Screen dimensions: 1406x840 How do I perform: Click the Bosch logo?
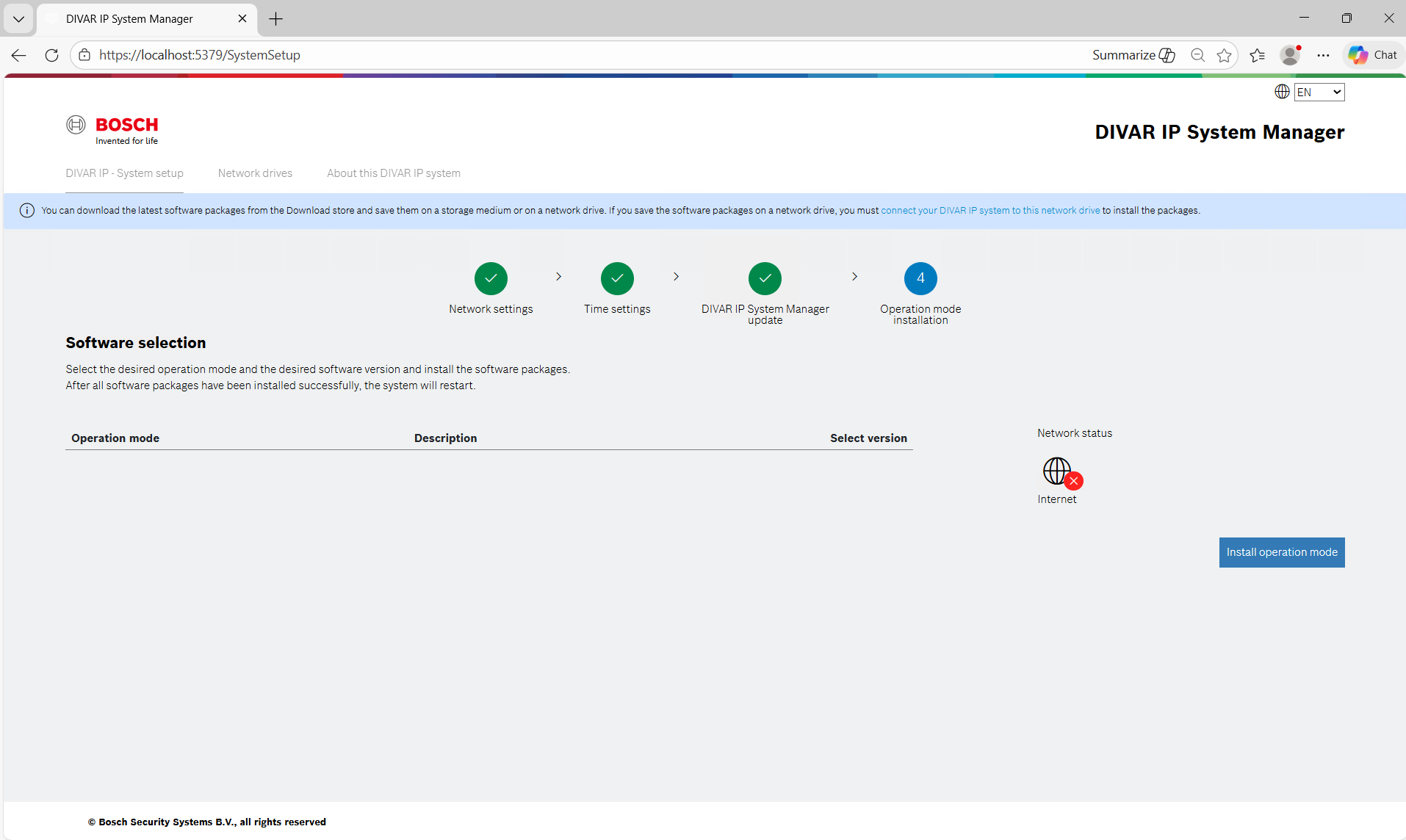click(x=112, y=130)
